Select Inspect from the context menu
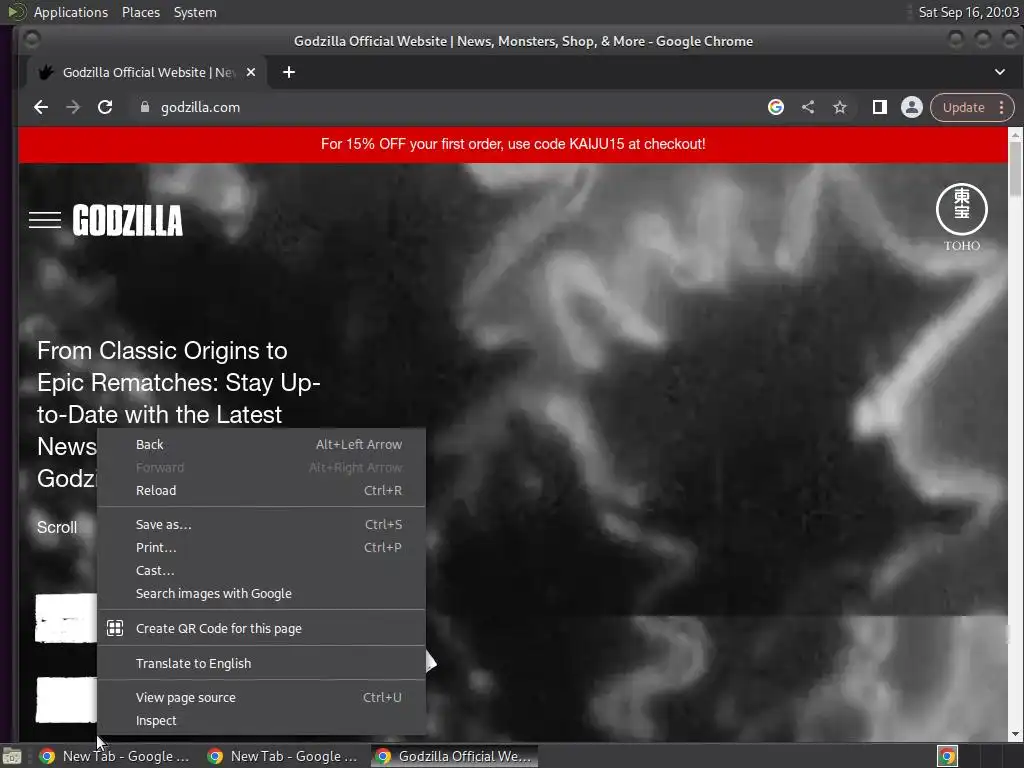This screenshot has height=768, width=1024. tap(261, 720)
